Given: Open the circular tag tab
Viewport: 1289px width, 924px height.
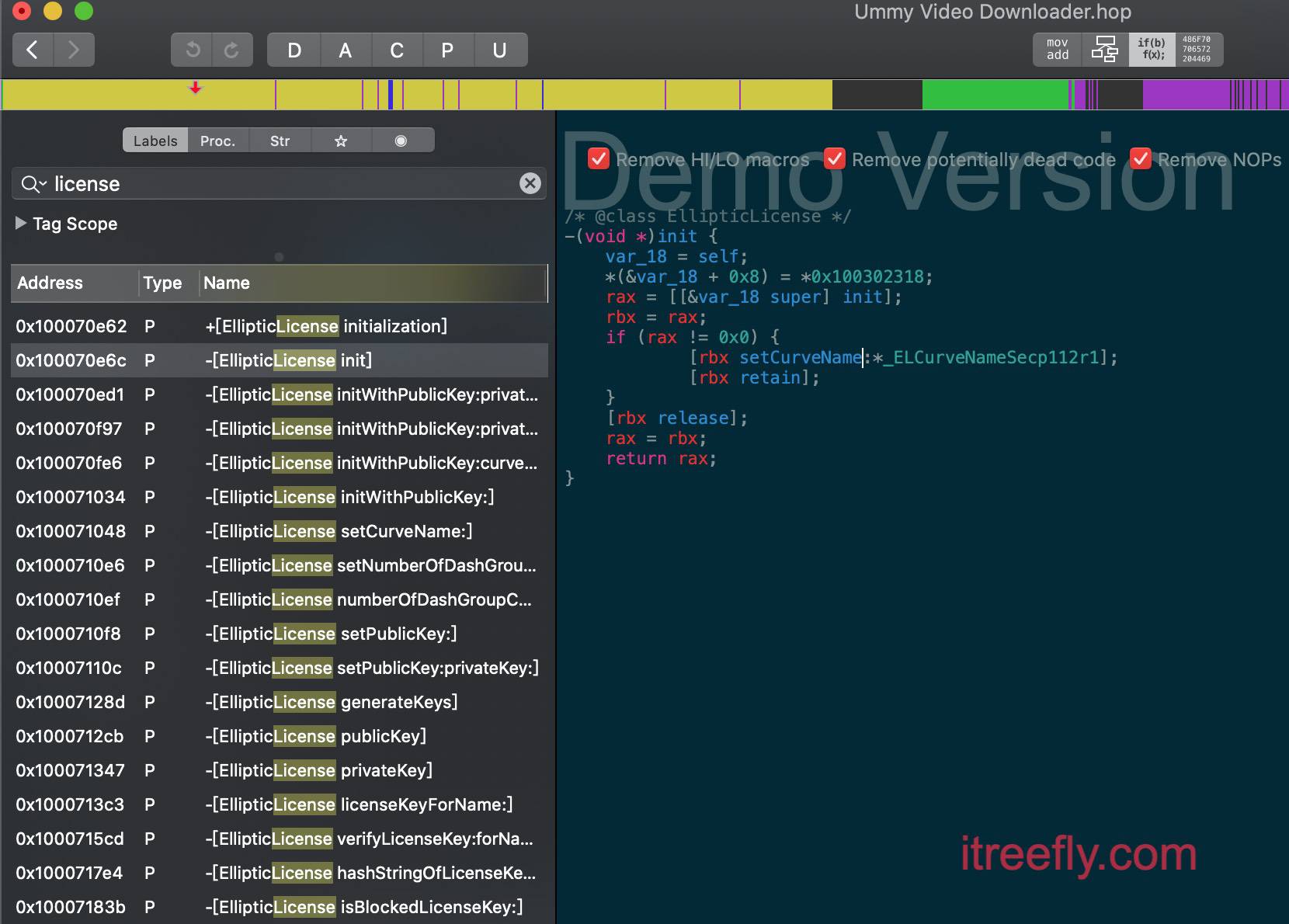Looking at the screenshot, I should pyautogui.click(x=401, y=141).
